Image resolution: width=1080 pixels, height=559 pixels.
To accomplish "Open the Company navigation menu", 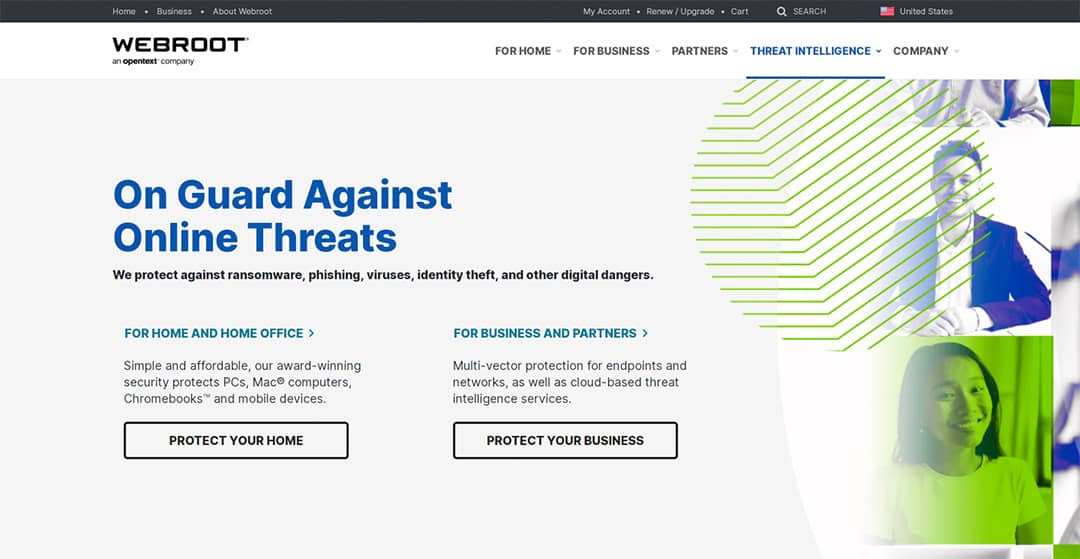I will coord(925,51).
